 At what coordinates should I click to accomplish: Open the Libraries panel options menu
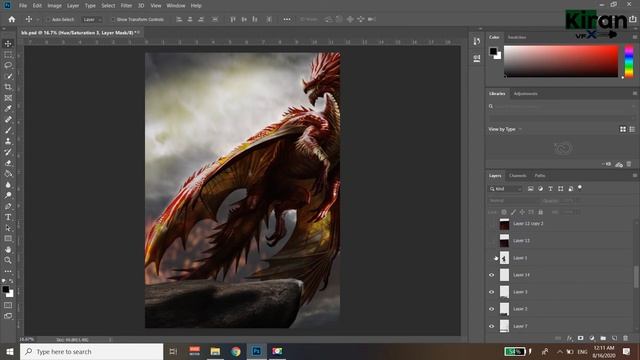[634, 93]
